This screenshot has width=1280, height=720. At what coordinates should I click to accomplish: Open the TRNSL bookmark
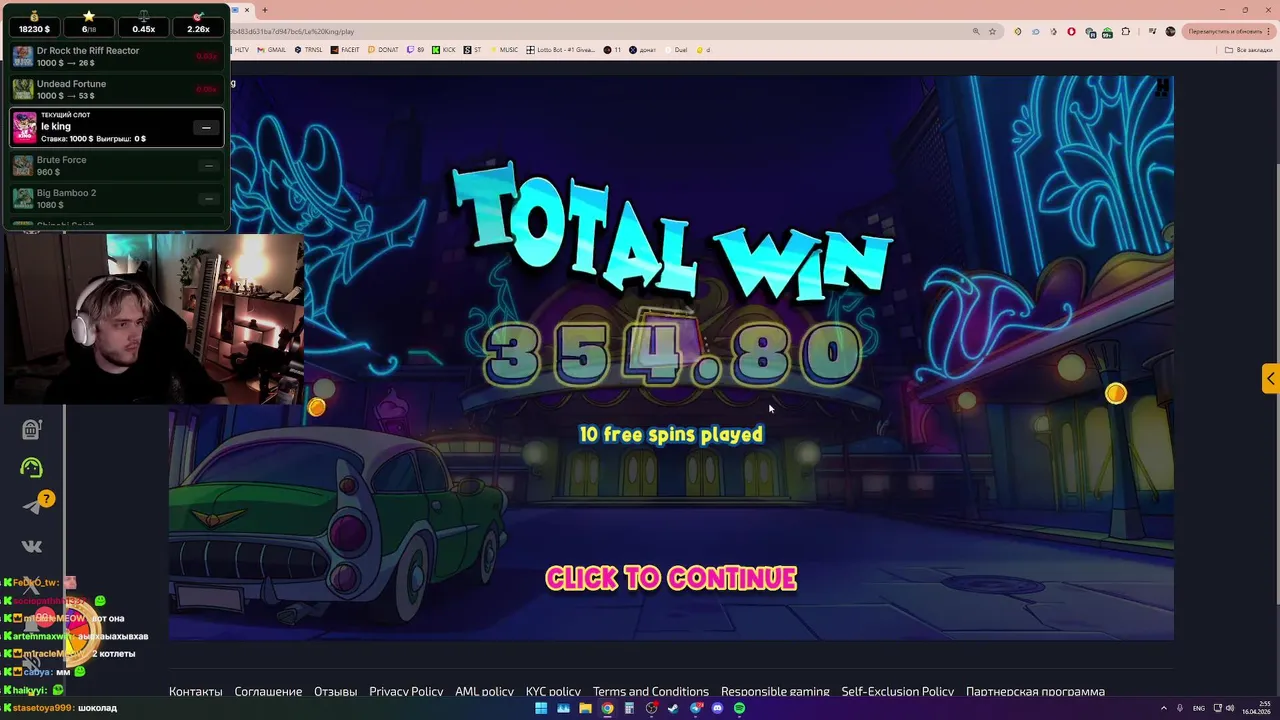coord(309,49)
